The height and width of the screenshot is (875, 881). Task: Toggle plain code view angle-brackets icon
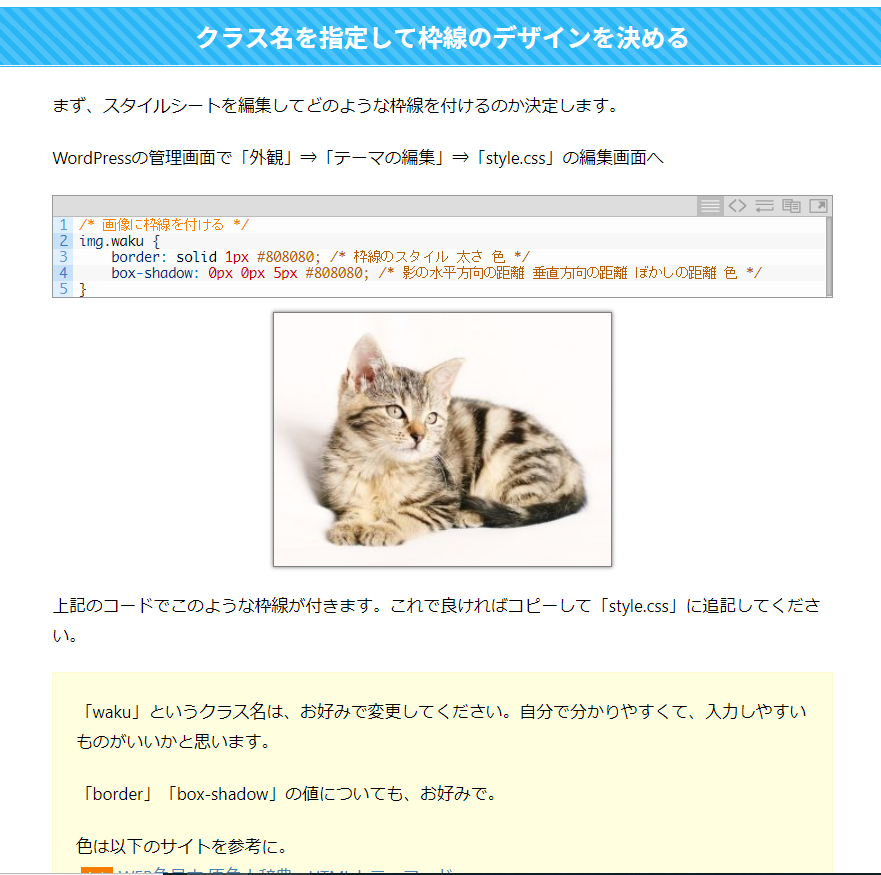coord(737,206)
